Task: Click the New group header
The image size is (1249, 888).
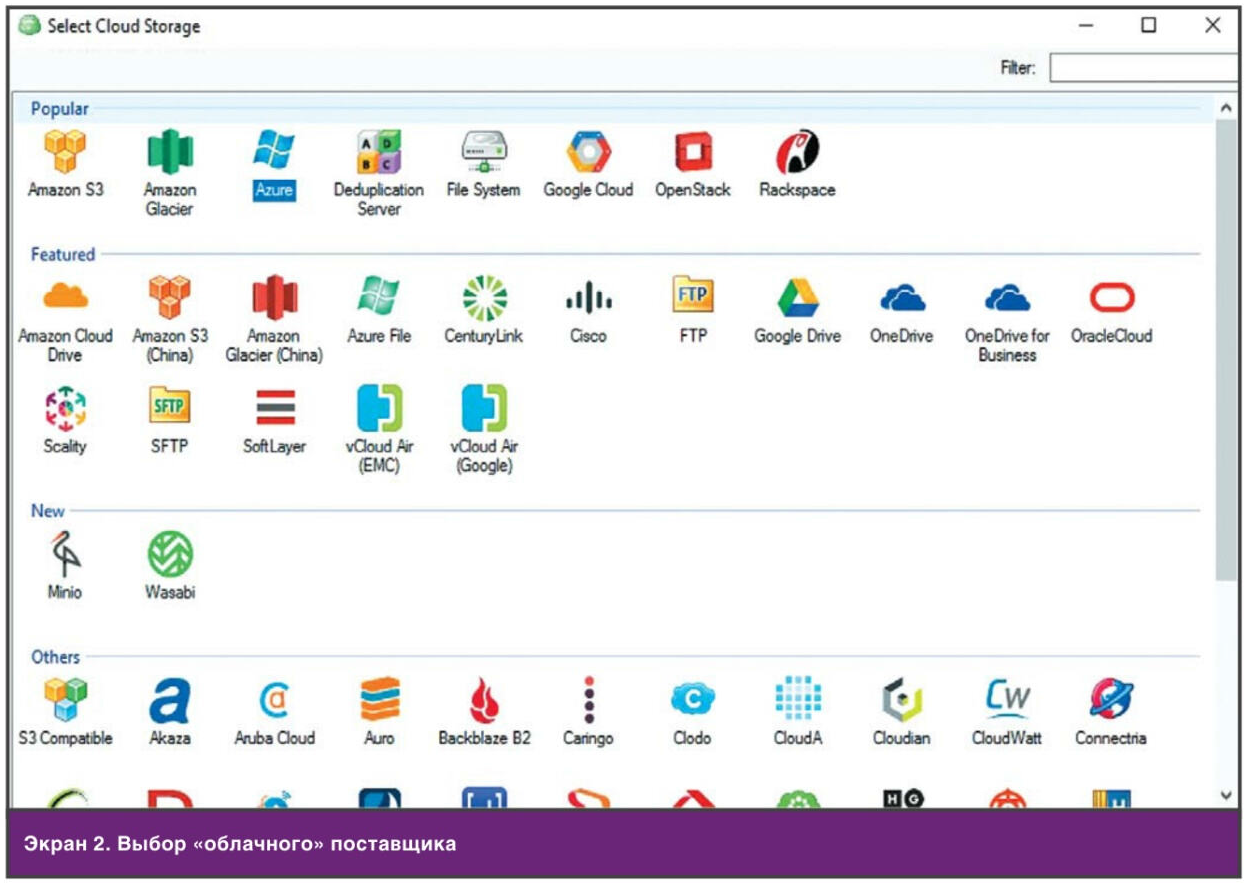Action: pos(47,511)
